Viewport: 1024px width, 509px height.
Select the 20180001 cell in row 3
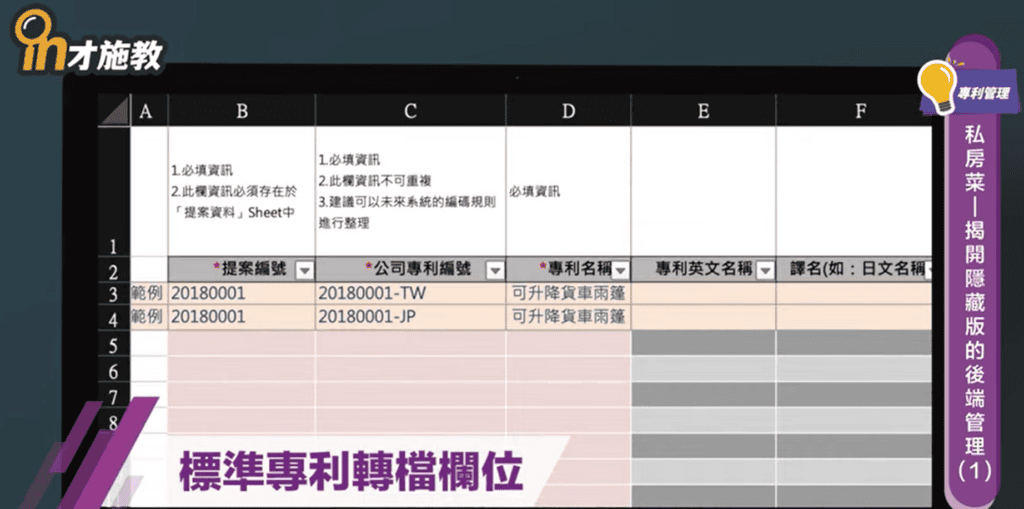coord(241,293)
